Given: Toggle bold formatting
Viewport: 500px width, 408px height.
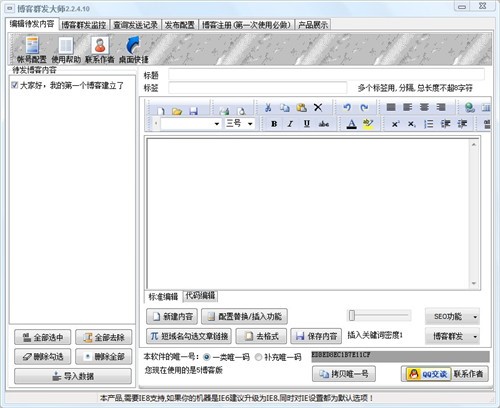Looking at the screenshot, I should pos(274,124).
